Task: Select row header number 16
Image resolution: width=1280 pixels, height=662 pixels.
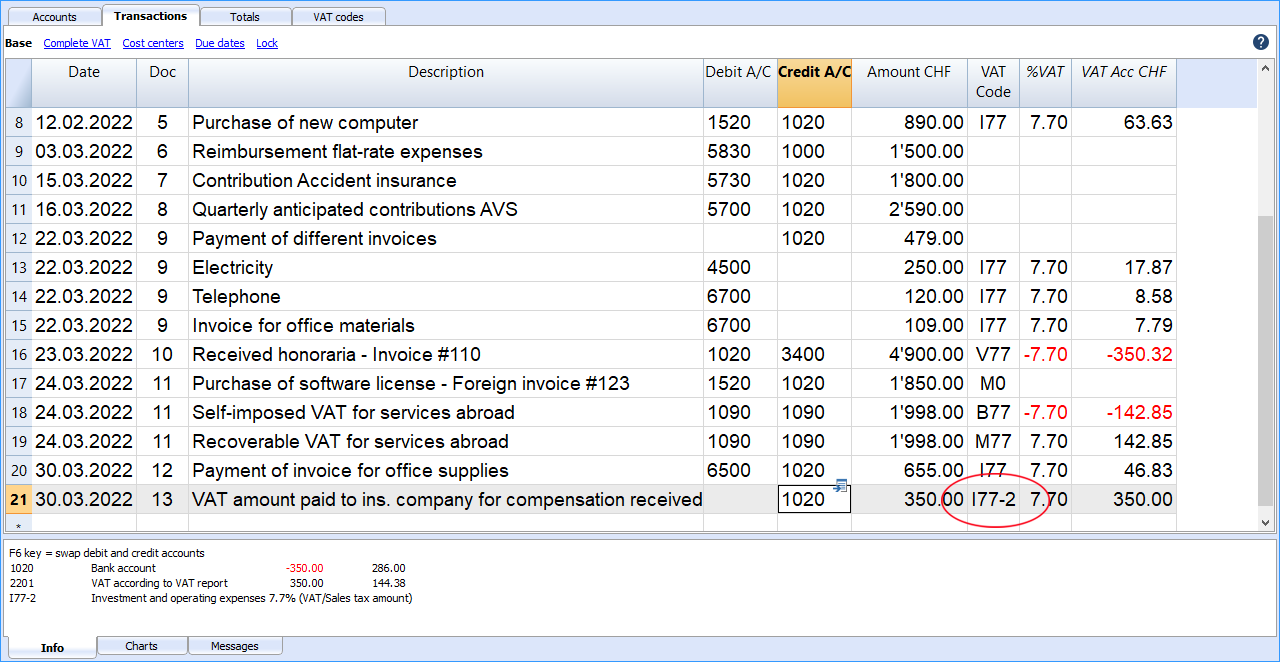Action: click(x=19, y=355)
